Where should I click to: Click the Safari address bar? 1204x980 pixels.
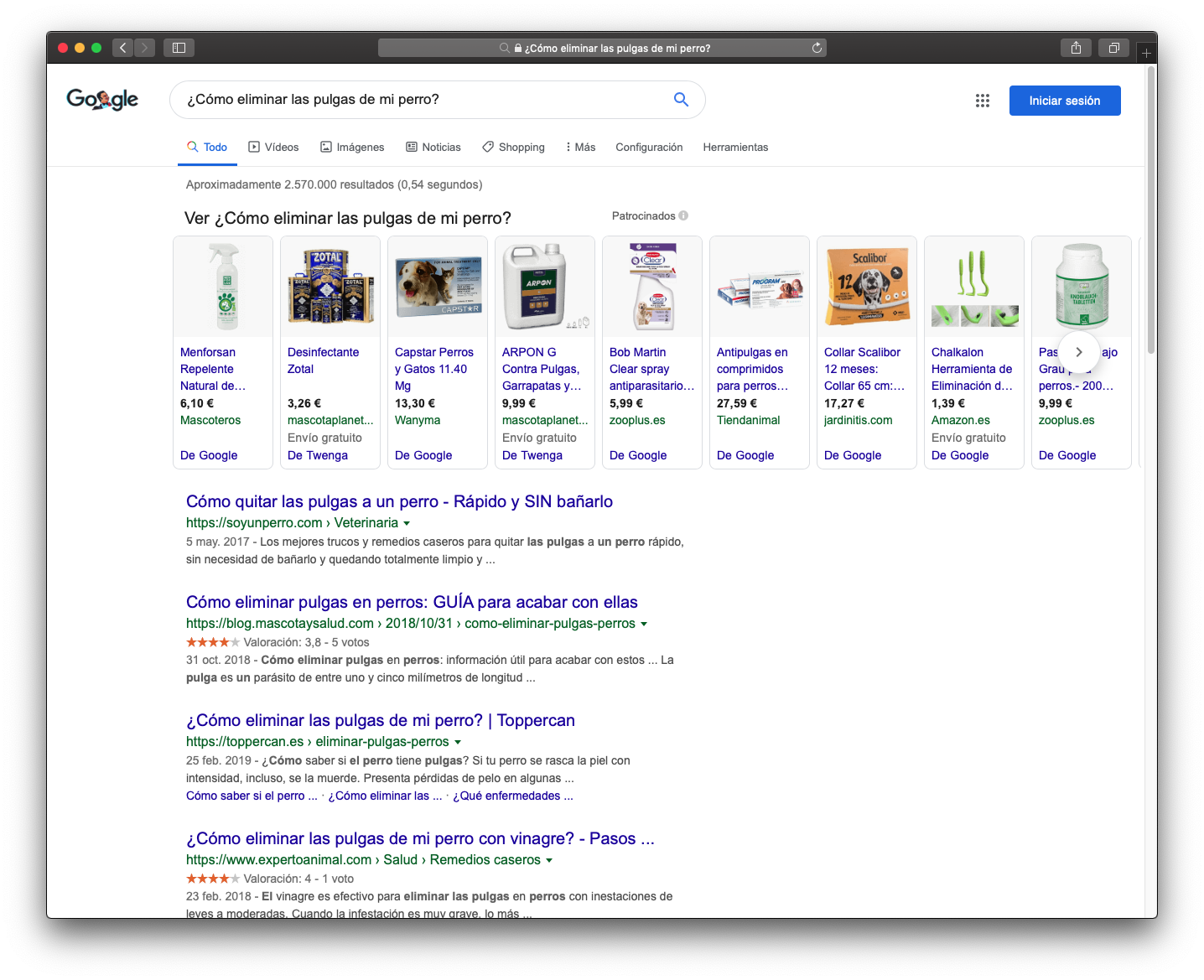coord(602,48)
